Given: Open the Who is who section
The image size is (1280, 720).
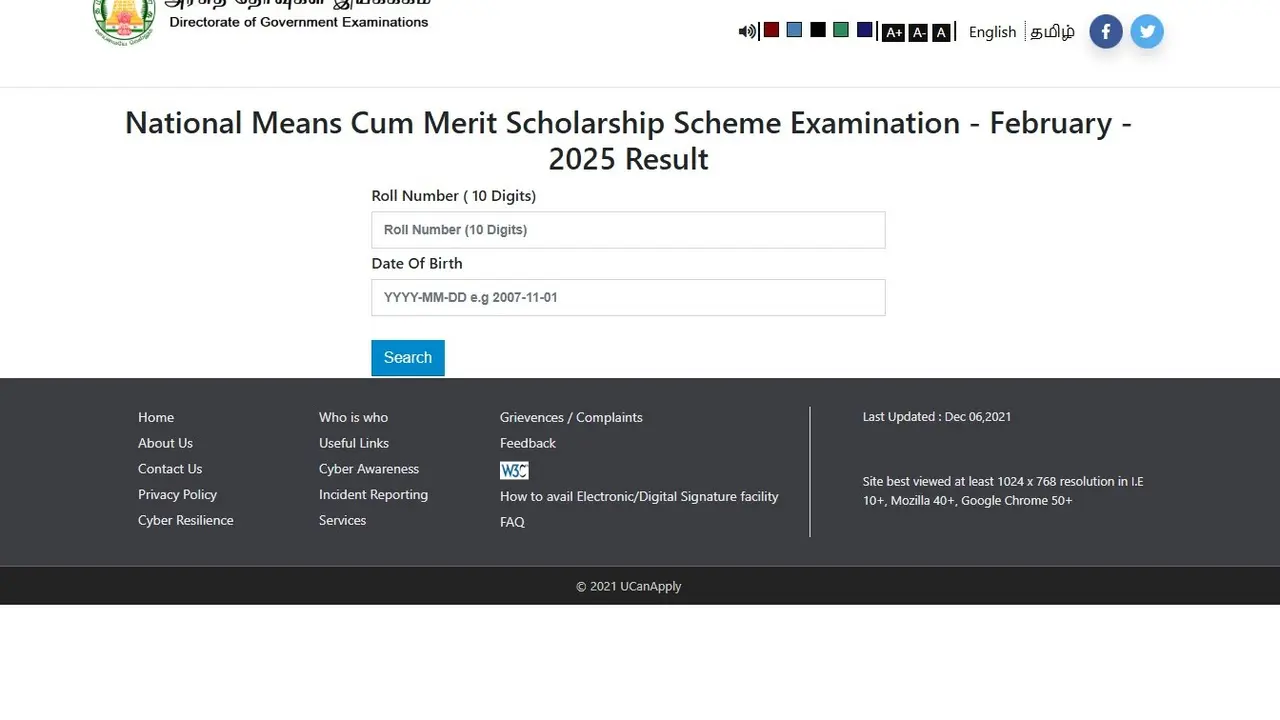Looking at the screenshot, I should pos(353,417).
